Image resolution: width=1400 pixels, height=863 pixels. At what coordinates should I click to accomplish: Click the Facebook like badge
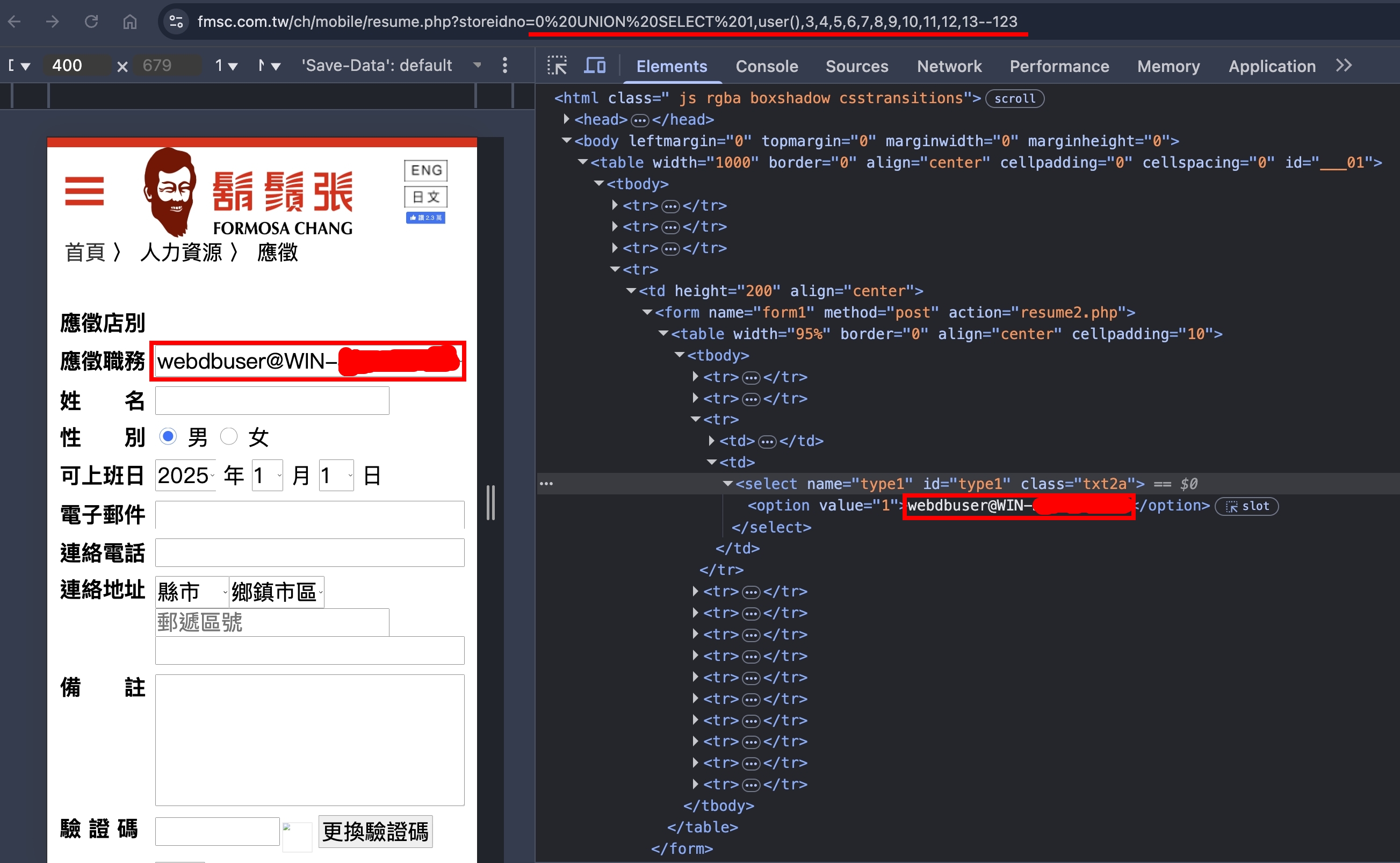425,218
